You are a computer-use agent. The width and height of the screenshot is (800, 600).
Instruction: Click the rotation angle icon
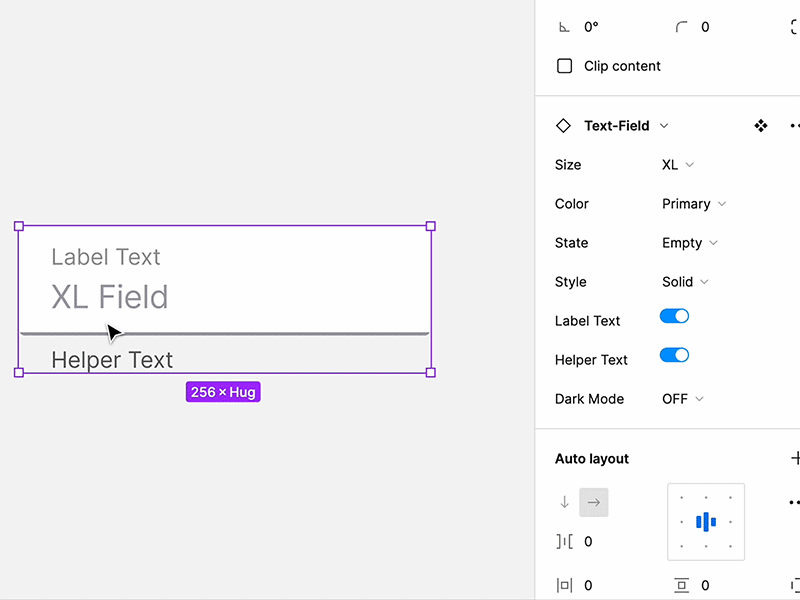tap(564, 27)
